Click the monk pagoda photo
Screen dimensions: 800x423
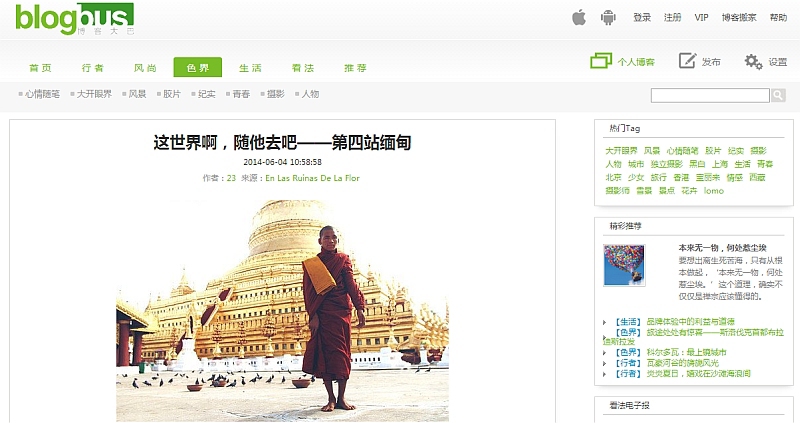click(x=282, y=310)
